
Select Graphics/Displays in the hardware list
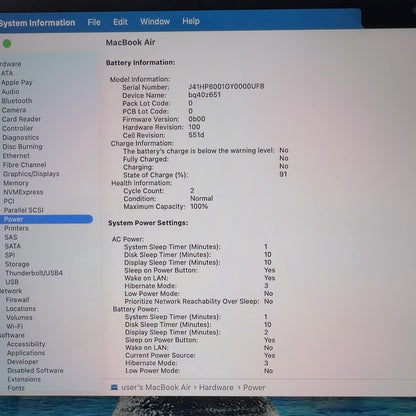click(x=31, y=174)
